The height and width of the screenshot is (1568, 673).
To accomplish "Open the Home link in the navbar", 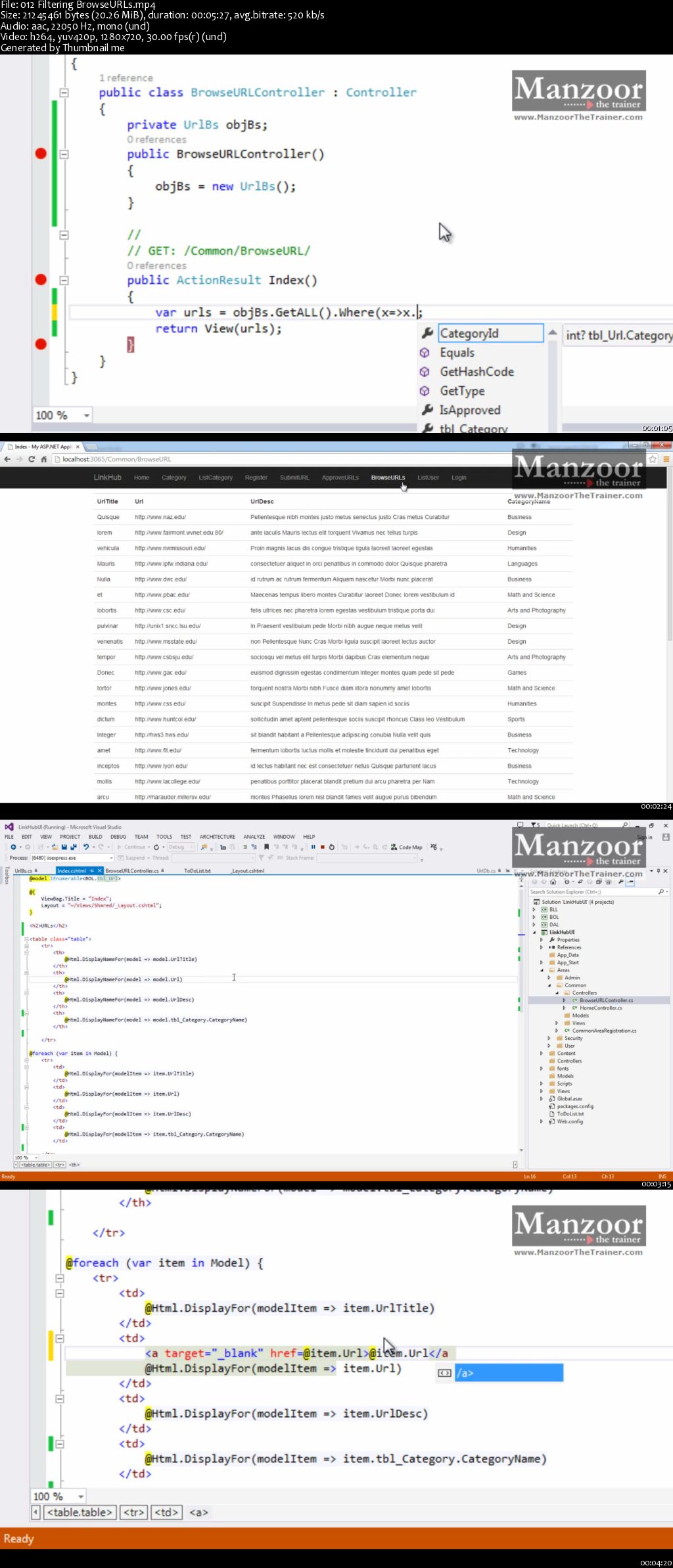I will point(141,478).
